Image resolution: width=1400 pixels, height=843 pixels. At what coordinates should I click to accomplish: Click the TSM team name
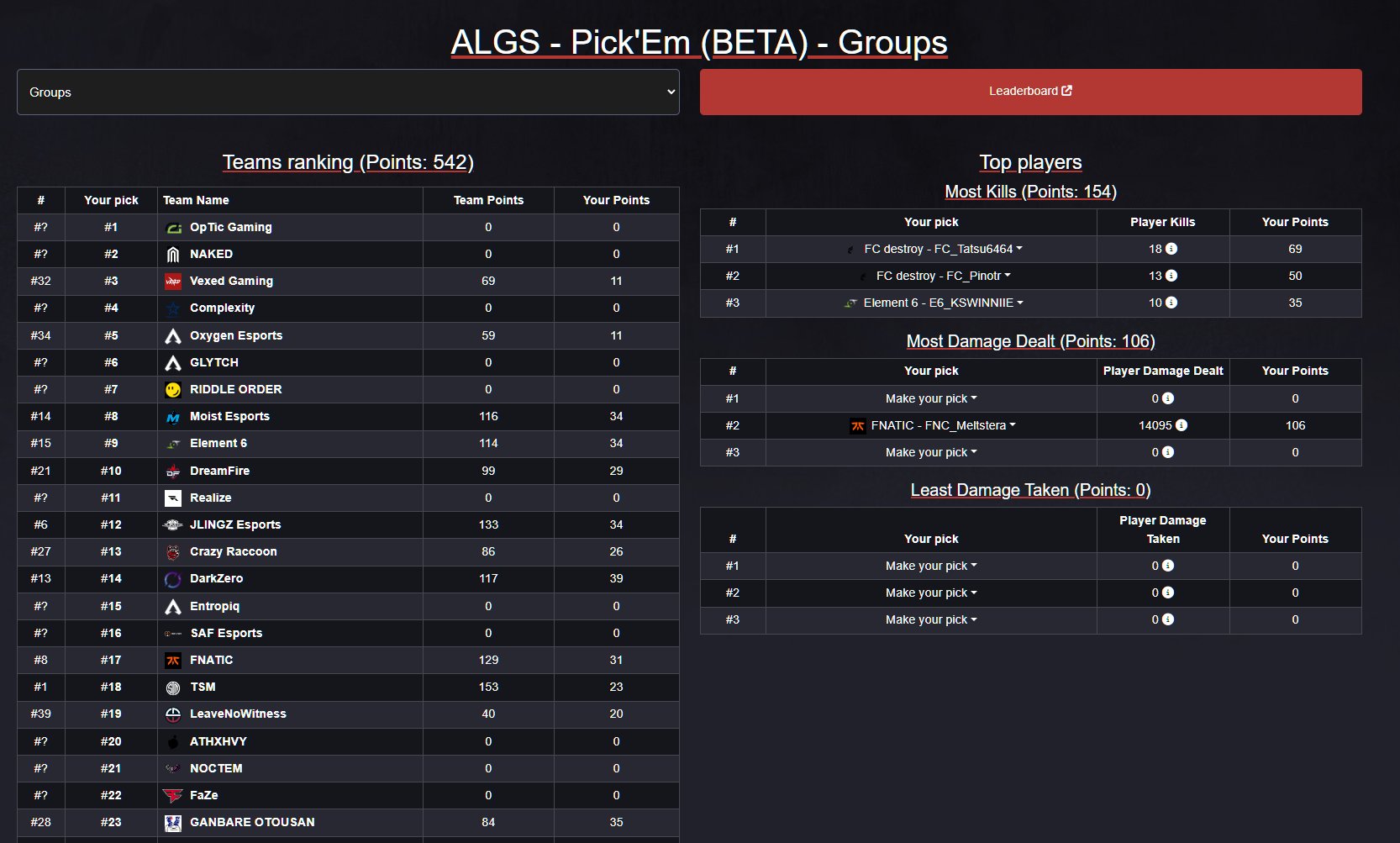pyautogui.click(x=203, y=687)
